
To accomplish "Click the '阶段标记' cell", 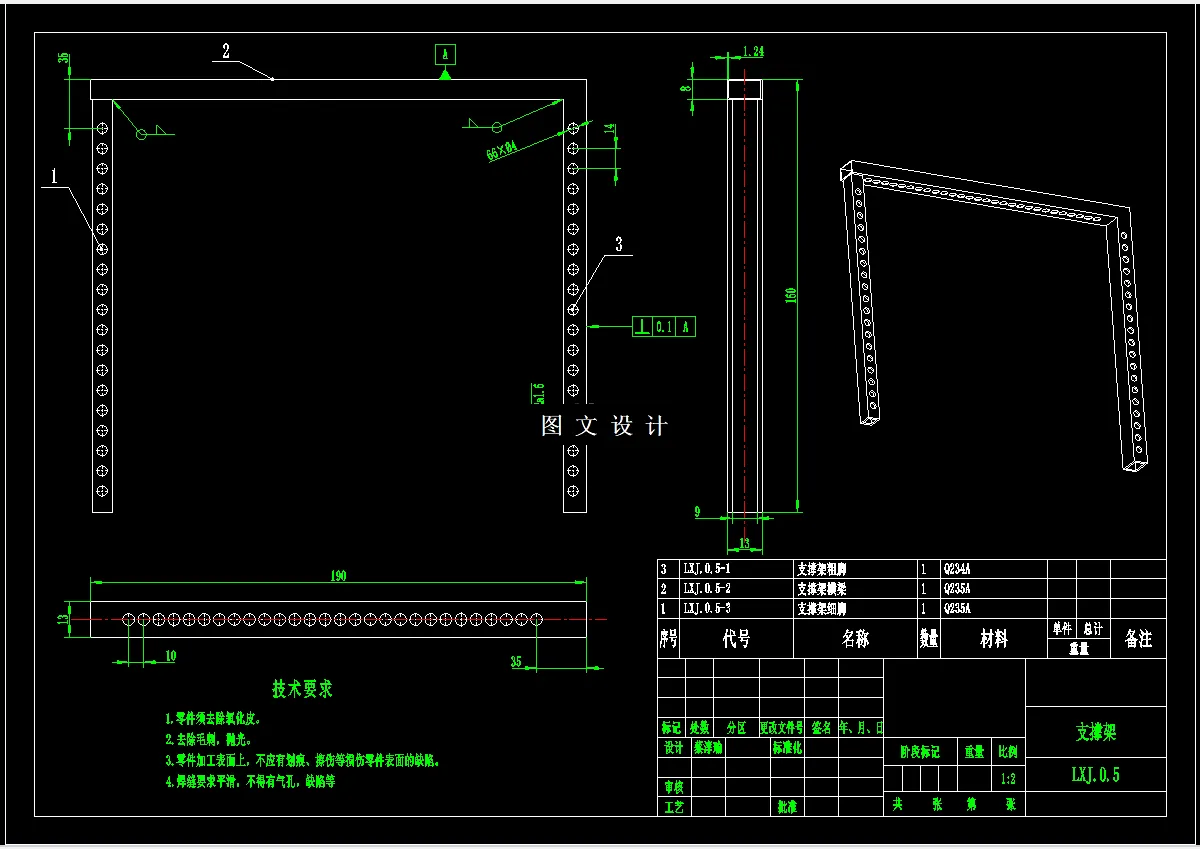I will [919, 752].
